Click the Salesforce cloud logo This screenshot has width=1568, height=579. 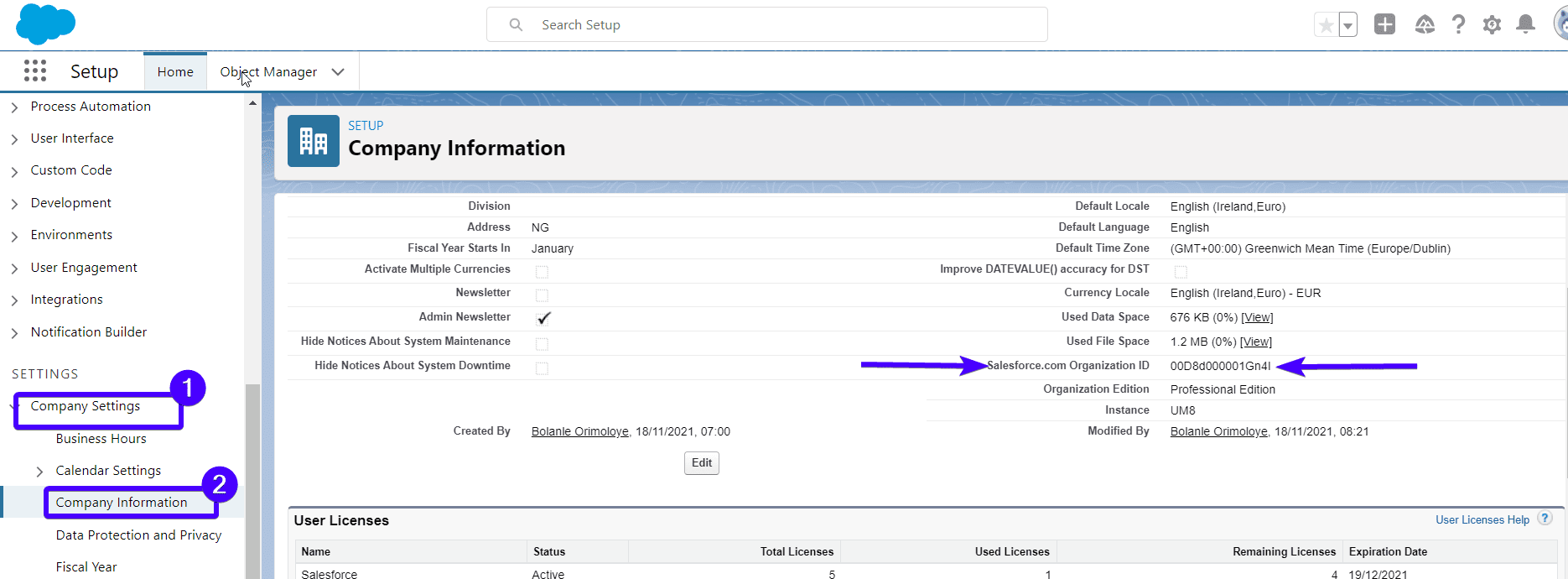(x=45, y=23)
